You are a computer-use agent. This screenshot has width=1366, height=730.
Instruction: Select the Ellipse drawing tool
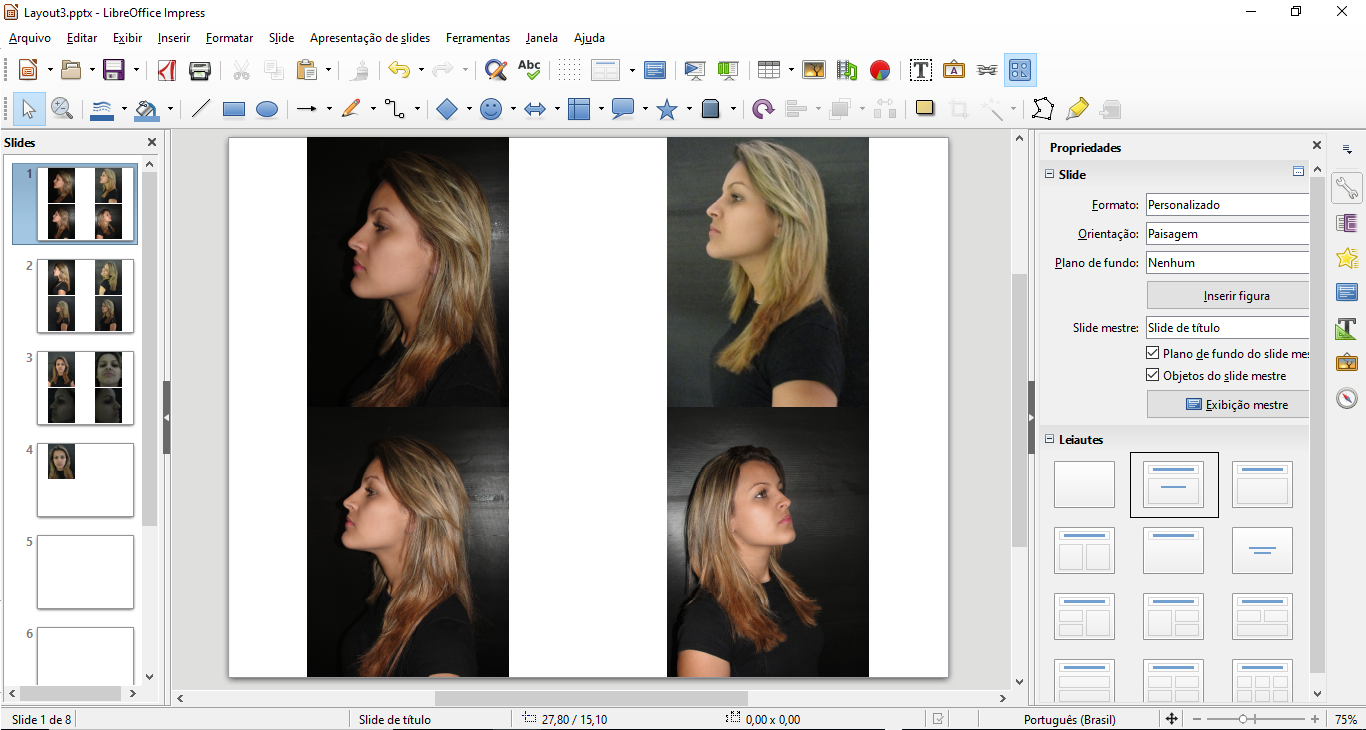click(x=267, y=109)
